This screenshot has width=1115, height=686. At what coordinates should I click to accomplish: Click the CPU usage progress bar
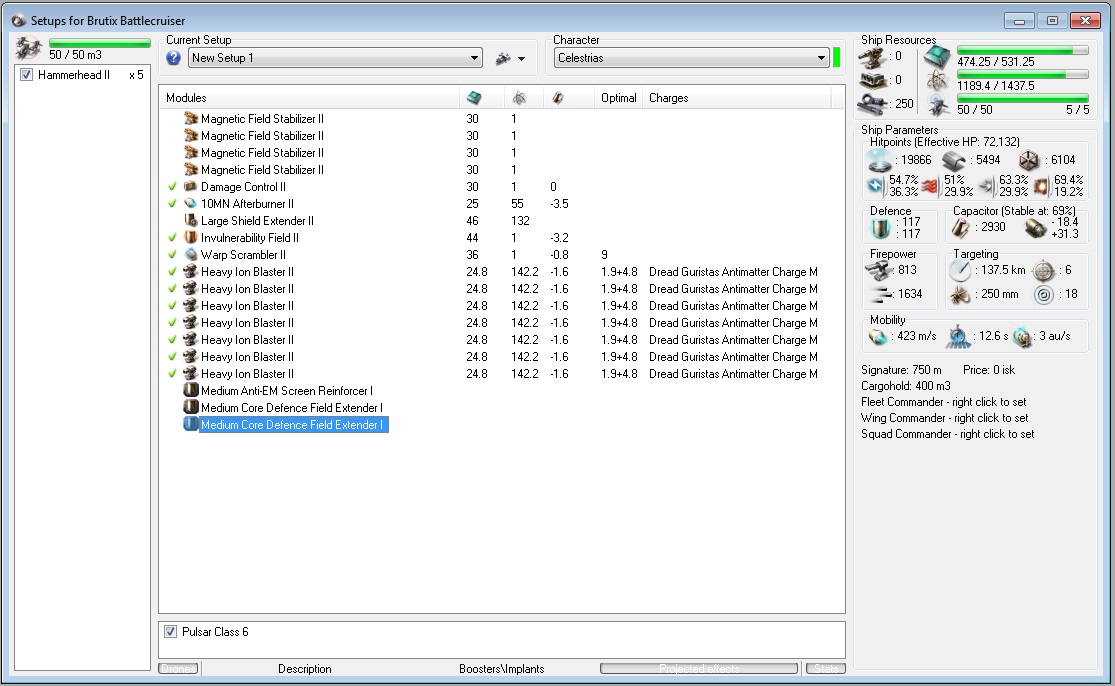click(1023, 50)
